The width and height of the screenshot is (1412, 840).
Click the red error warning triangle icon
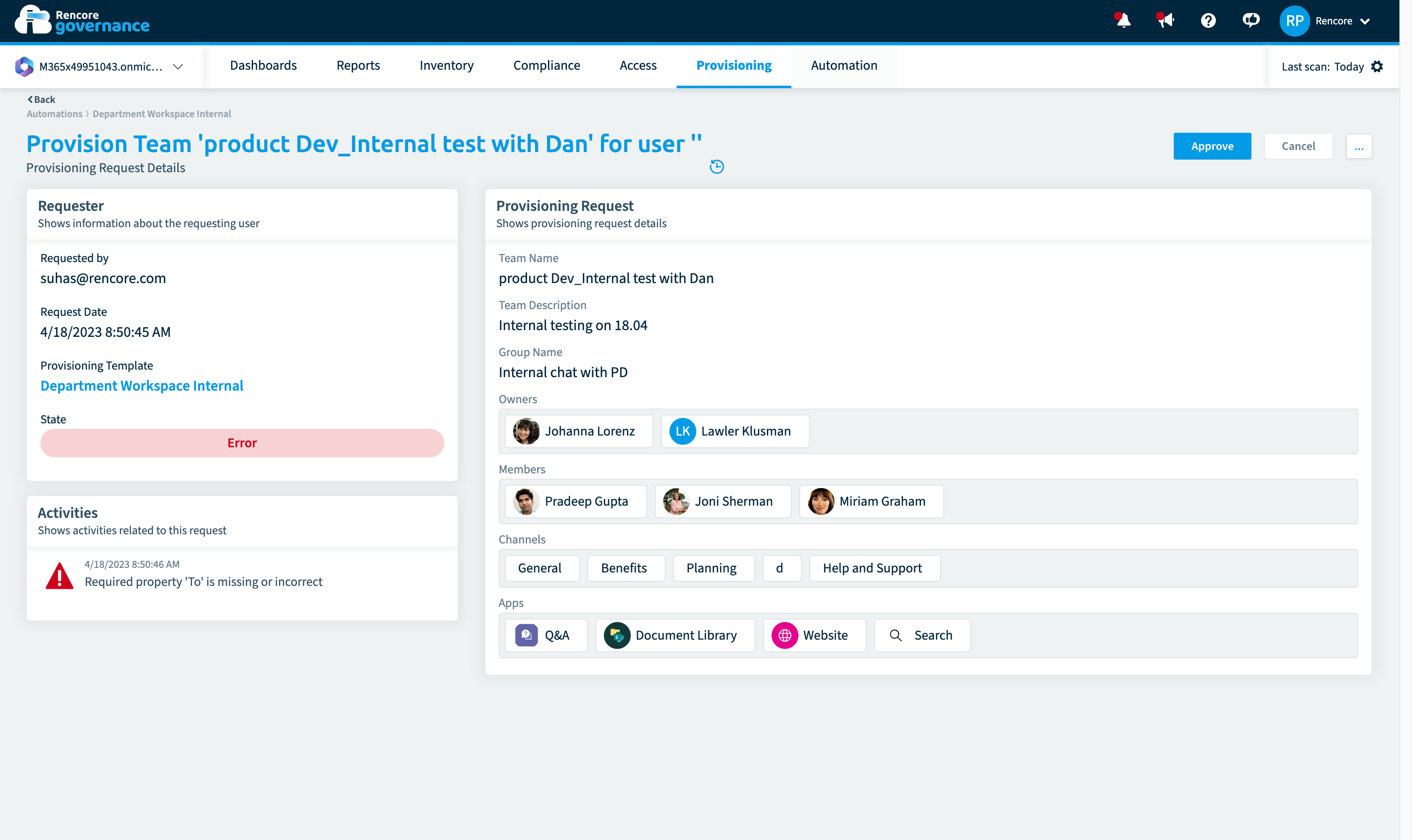point(60,576)
